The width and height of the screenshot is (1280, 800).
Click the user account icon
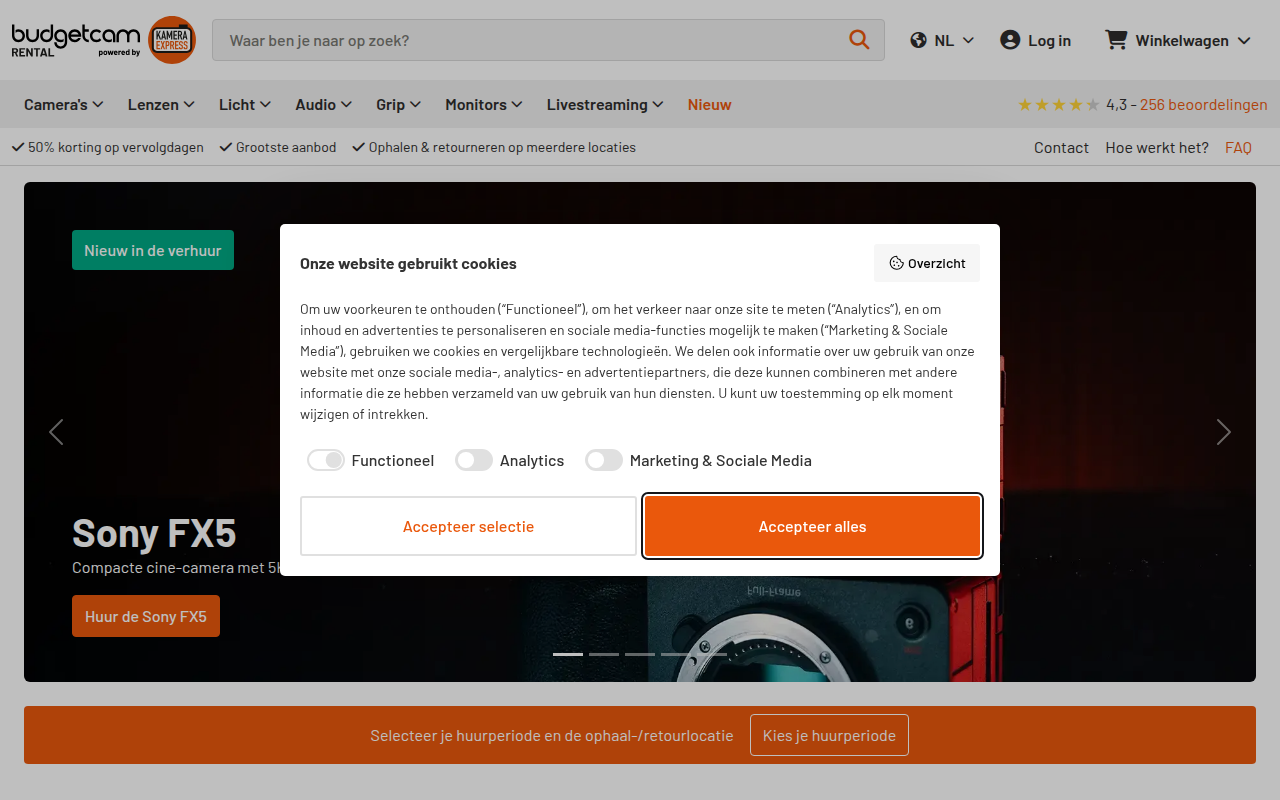pos(1010,40)
